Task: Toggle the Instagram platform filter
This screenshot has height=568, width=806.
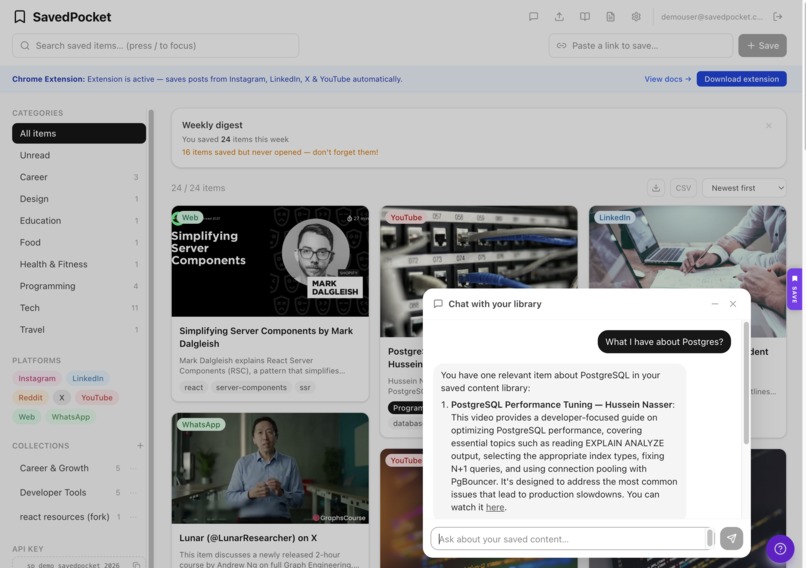Action: 37,378
